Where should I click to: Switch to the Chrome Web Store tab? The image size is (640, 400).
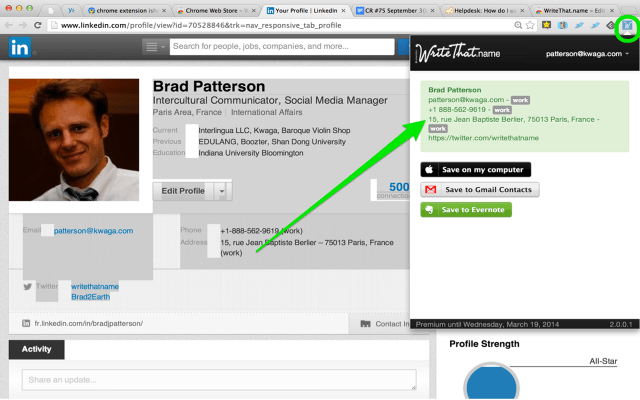pos(216,10)
